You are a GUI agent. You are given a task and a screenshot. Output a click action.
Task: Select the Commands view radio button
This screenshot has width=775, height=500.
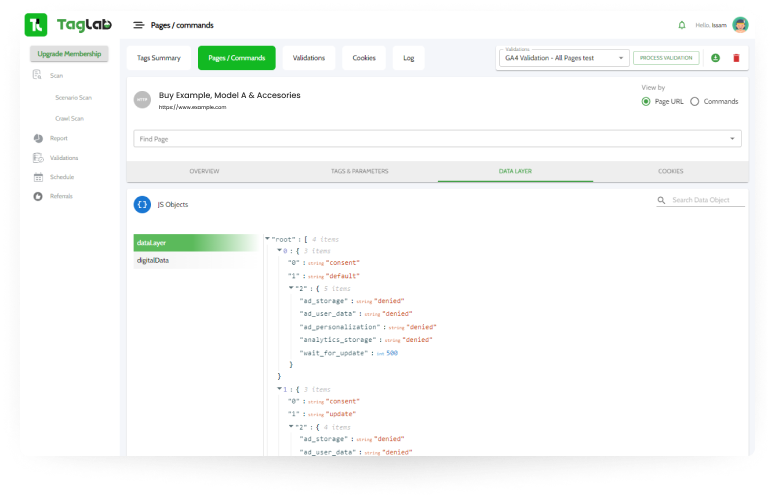[694, 101]
